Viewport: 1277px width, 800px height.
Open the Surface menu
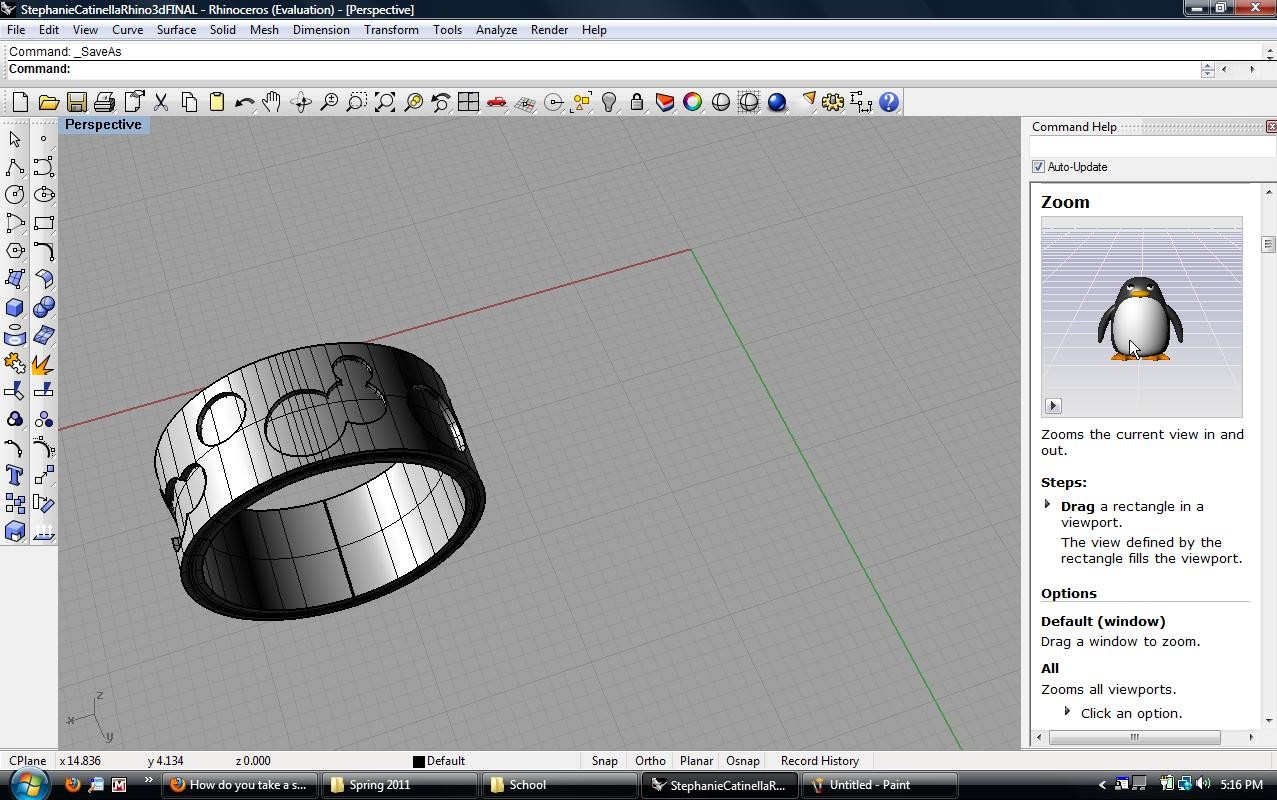(x=176, y=30)
